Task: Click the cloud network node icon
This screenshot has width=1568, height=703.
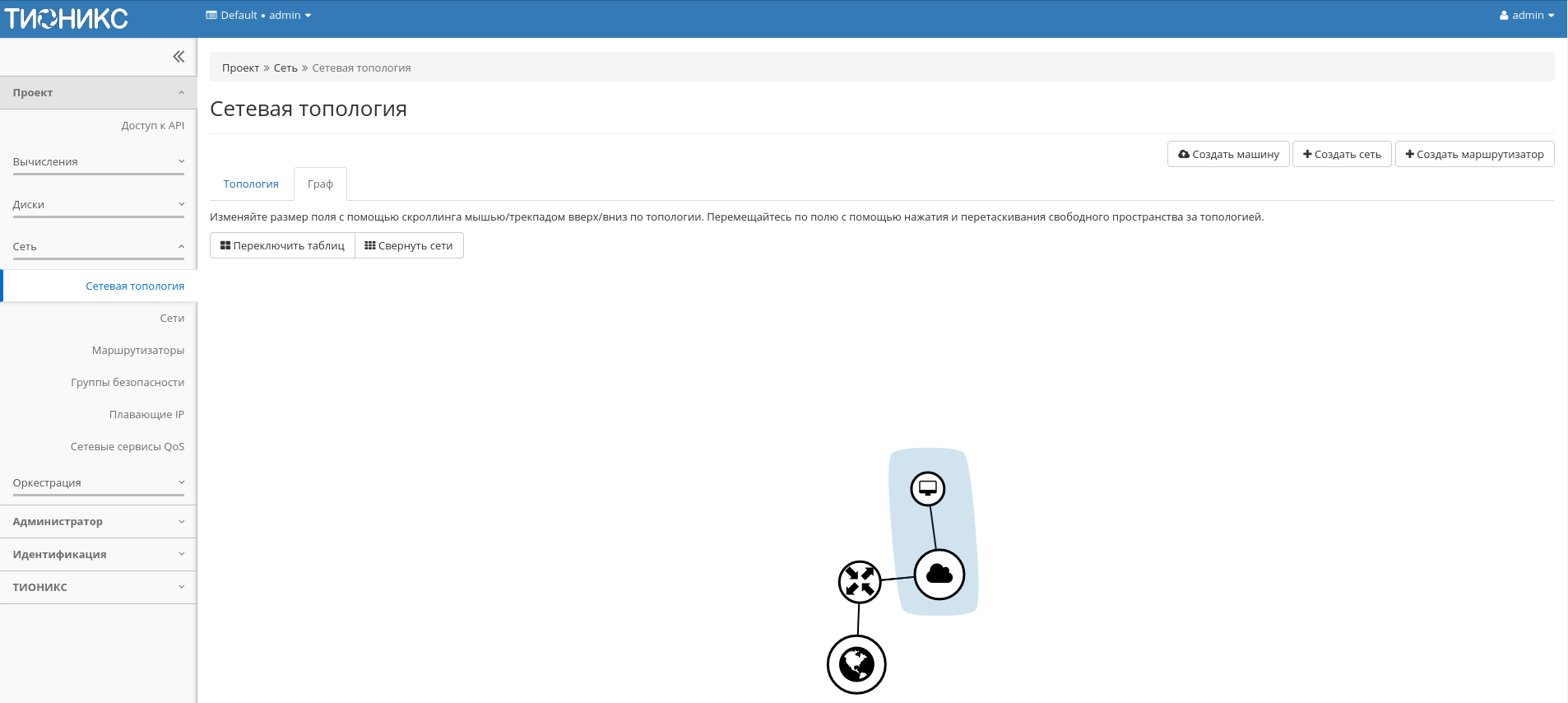Action: pyautogui.click(x=939, y=575)
